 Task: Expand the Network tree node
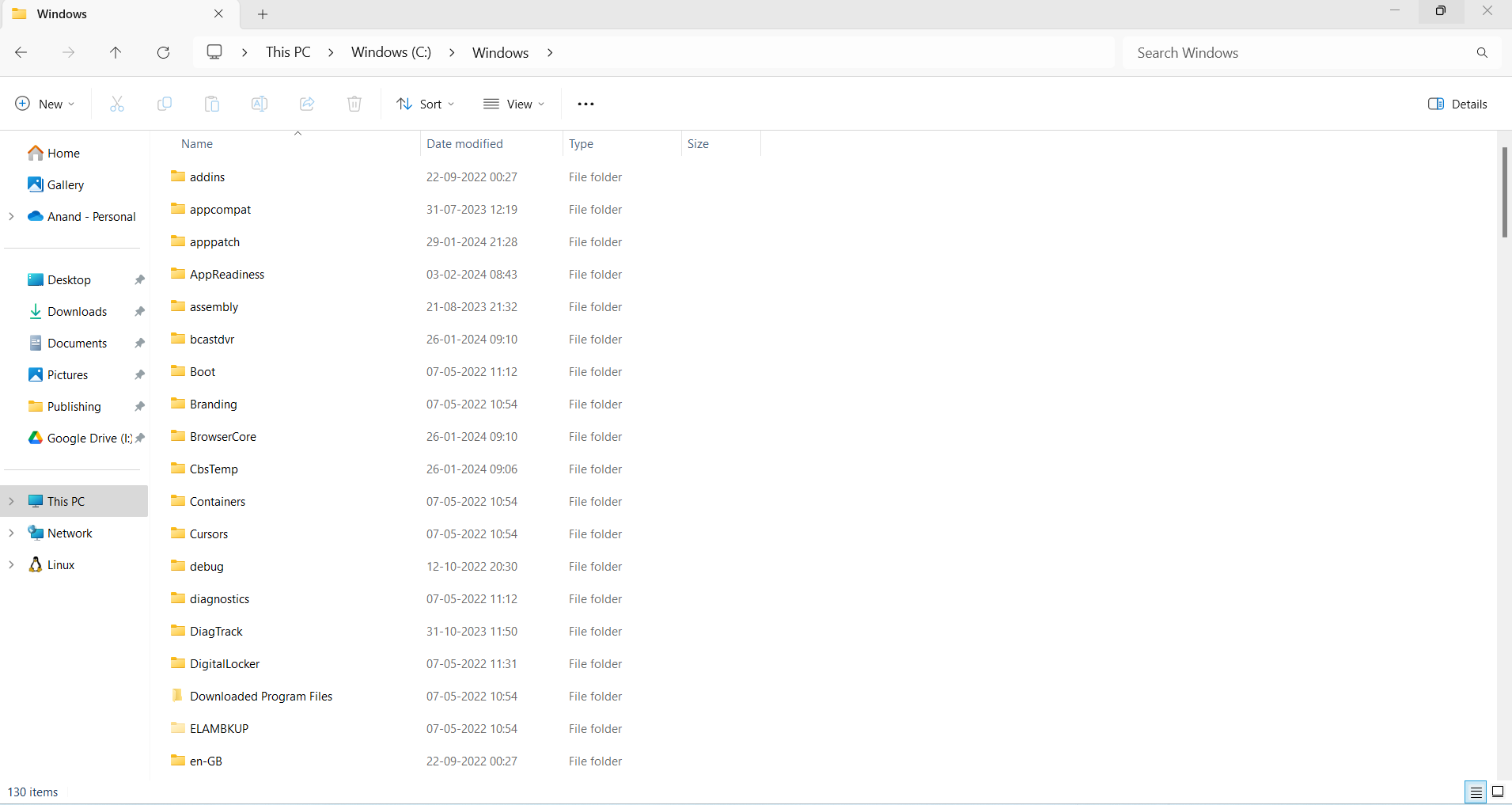point(11,533)
